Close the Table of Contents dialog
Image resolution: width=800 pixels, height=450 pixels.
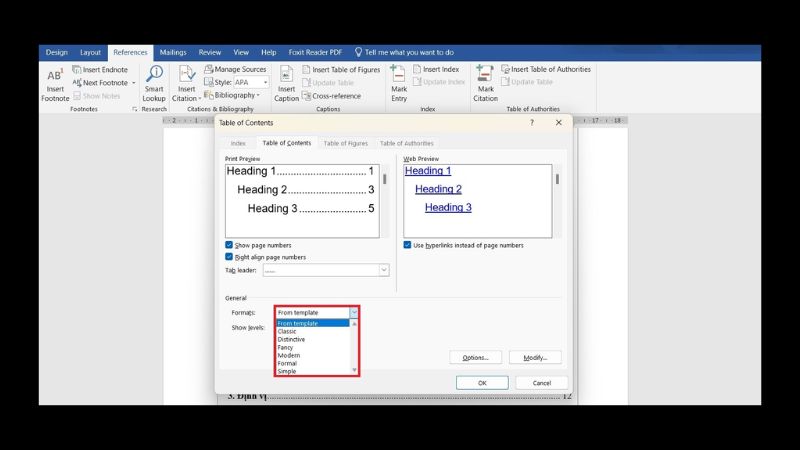(559, 122)
